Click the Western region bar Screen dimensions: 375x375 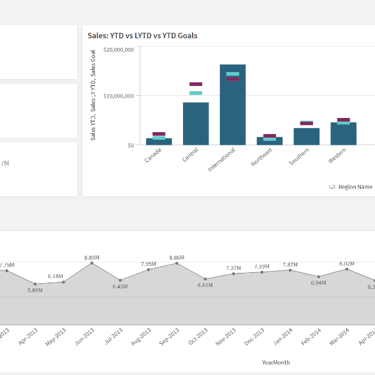343,134
